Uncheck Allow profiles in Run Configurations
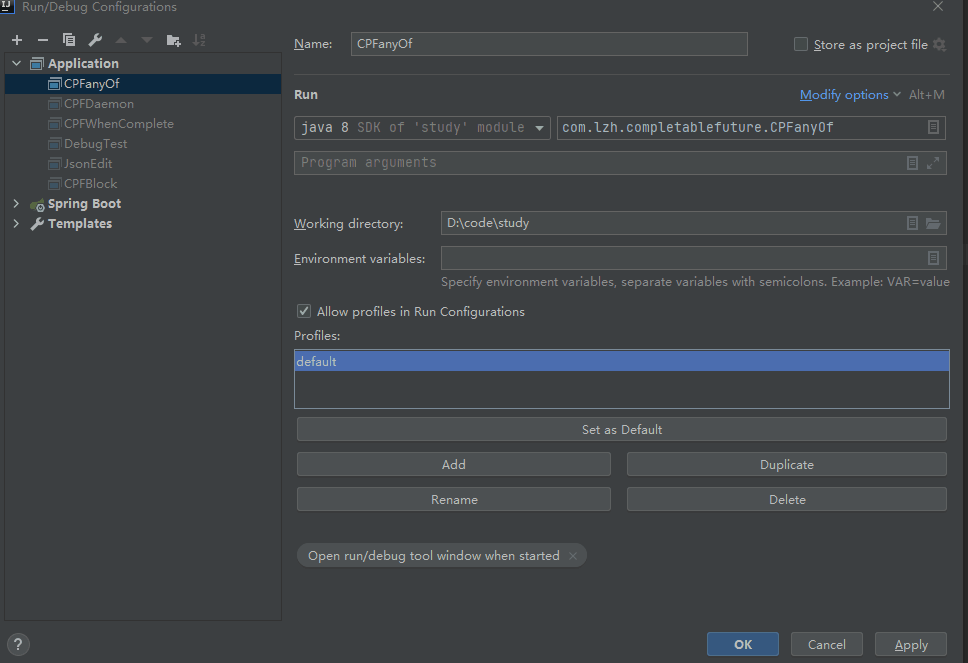968x663 pixels. (x=304, y=312)
